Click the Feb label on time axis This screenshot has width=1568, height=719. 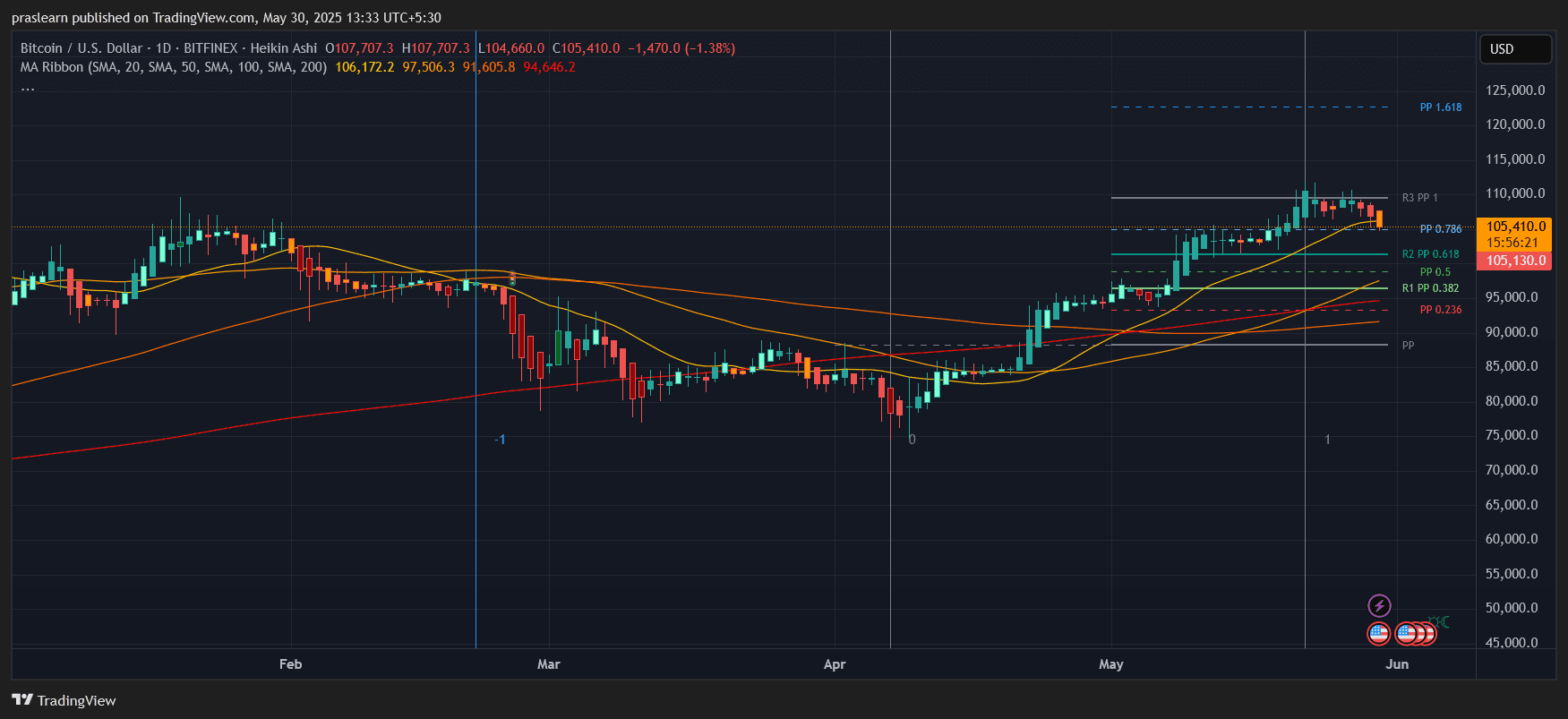click(x=290, y=664)
